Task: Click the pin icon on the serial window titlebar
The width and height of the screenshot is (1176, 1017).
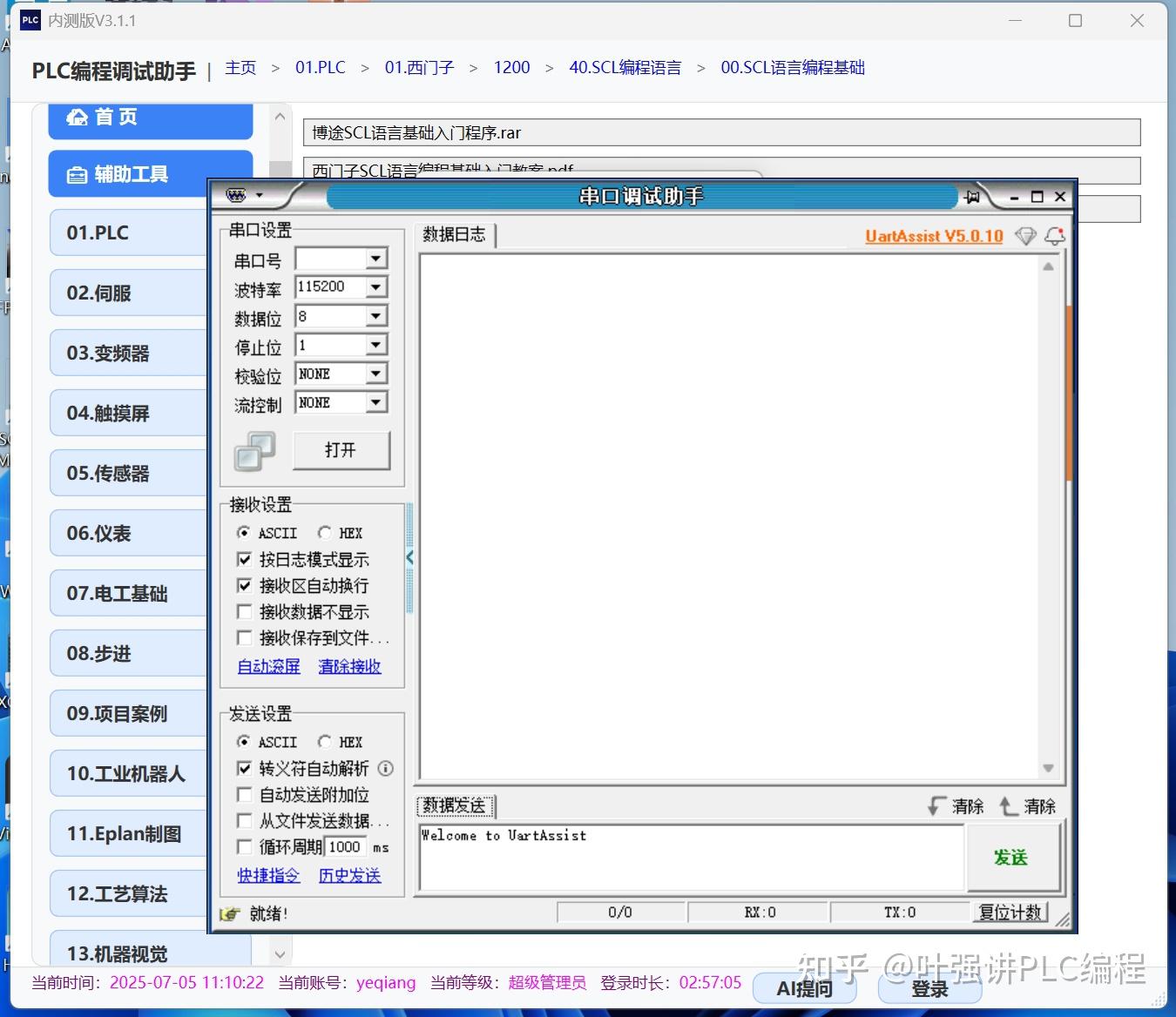Action: pyautogui.click(x=972, y=196)
